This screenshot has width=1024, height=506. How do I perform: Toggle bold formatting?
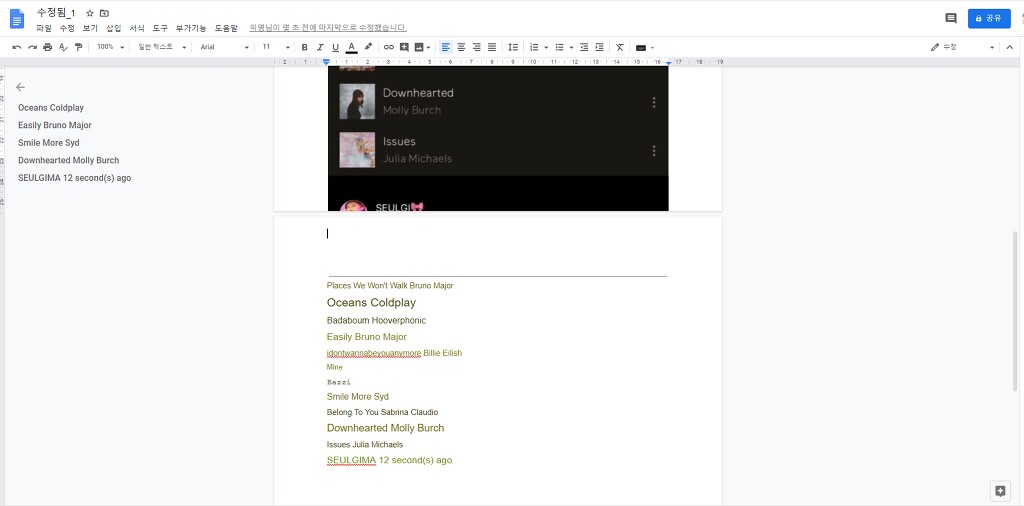click(x=305, y=47)
